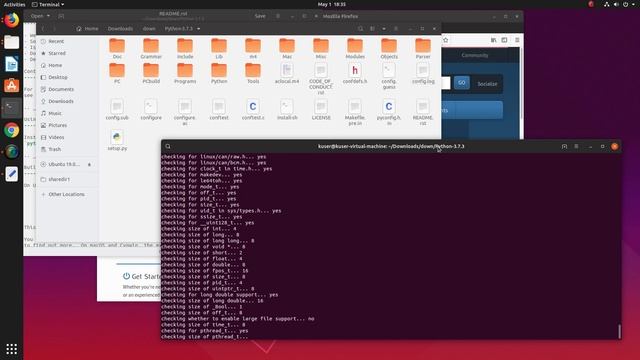Select the confdefs.h header file

355,73
